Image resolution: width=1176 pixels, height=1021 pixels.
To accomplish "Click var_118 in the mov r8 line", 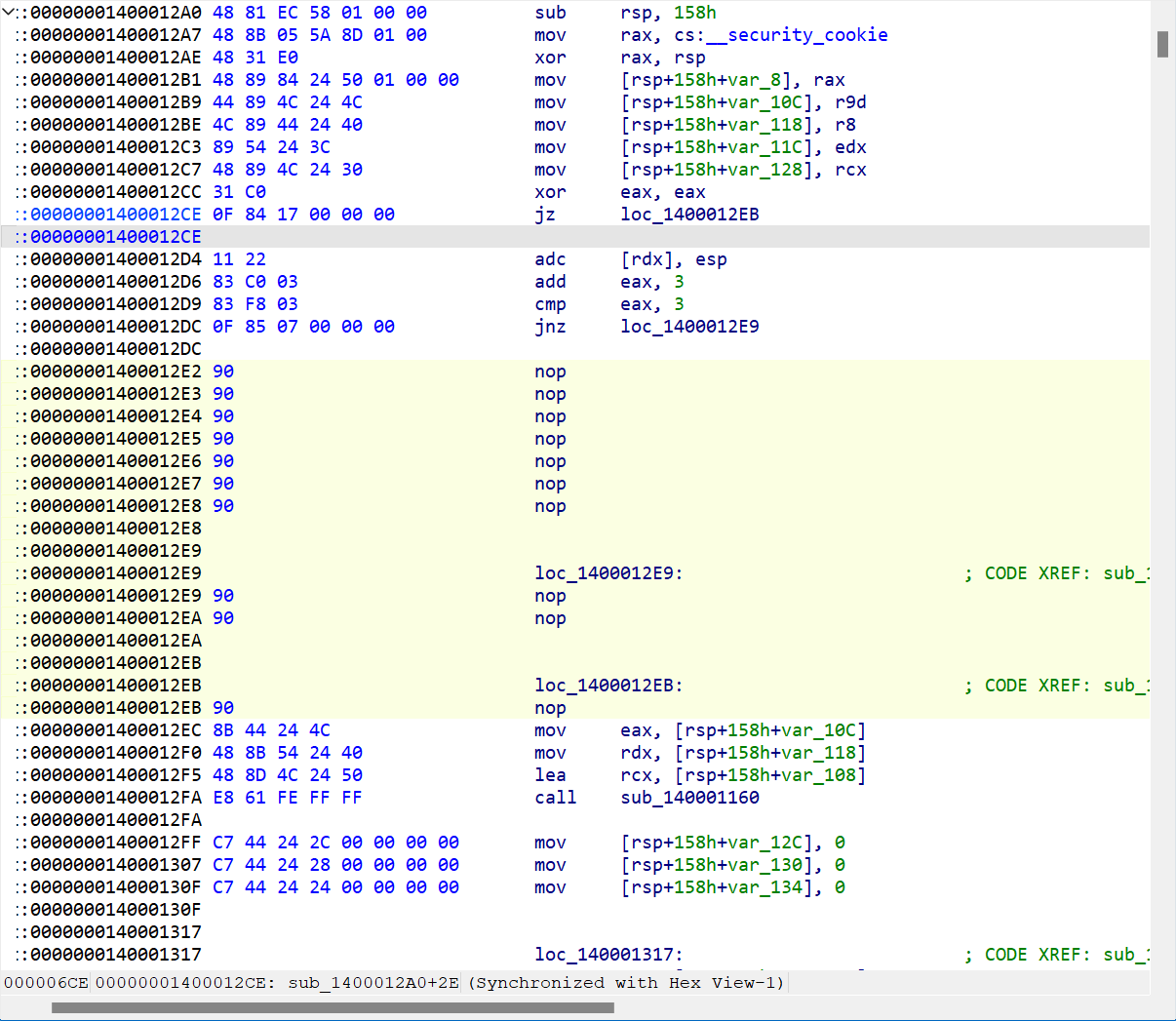I will (x=765, y=125).
